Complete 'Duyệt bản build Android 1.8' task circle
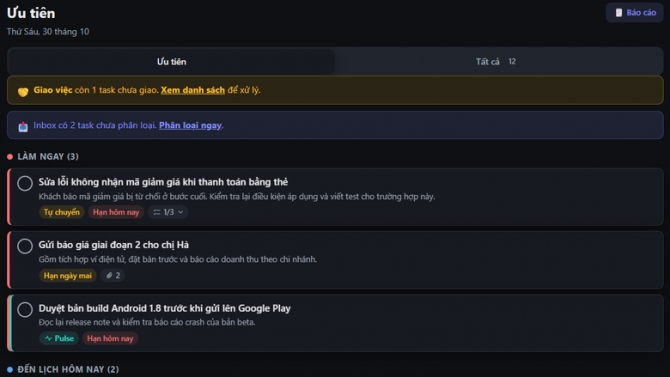Image resolution: width=670 pixels, height=377 pixels. click(x=25, y=309)
